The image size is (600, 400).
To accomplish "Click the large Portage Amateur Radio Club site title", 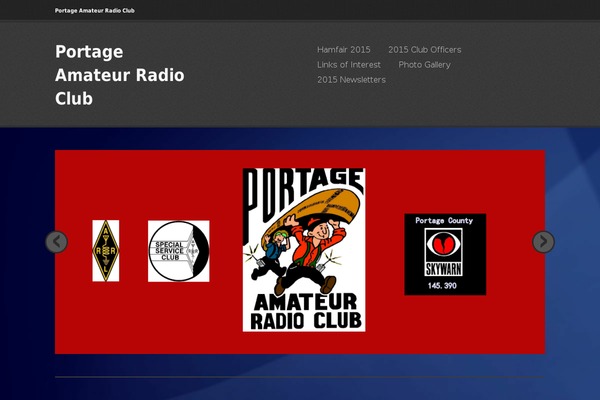I will point(120,75).
